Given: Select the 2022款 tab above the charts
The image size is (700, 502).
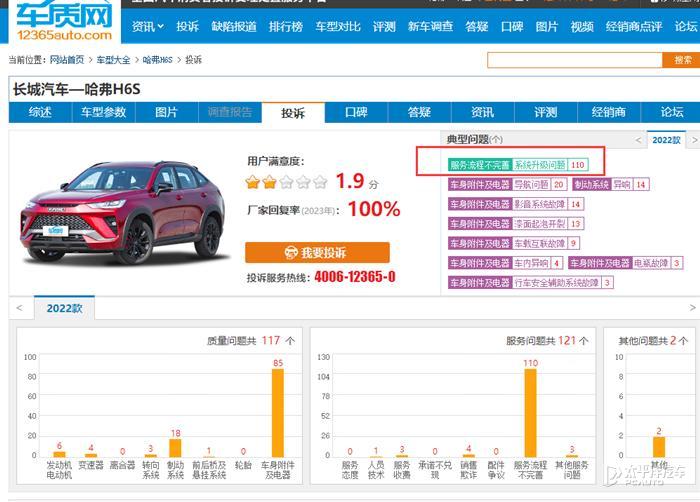Looking at the screenshot, I should (x=64, y=308).
